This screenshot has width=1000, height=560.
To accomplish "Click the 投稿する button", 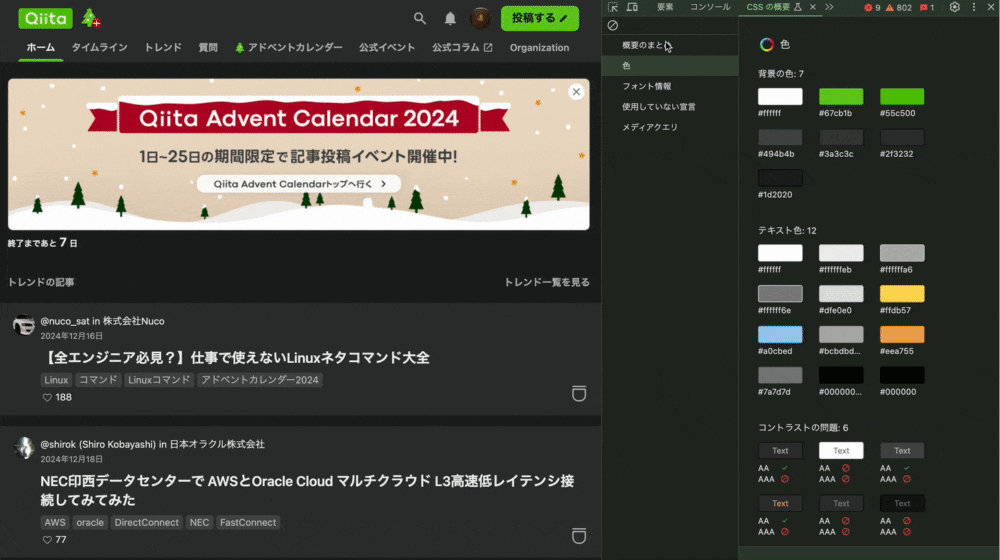I will (540, 18).
